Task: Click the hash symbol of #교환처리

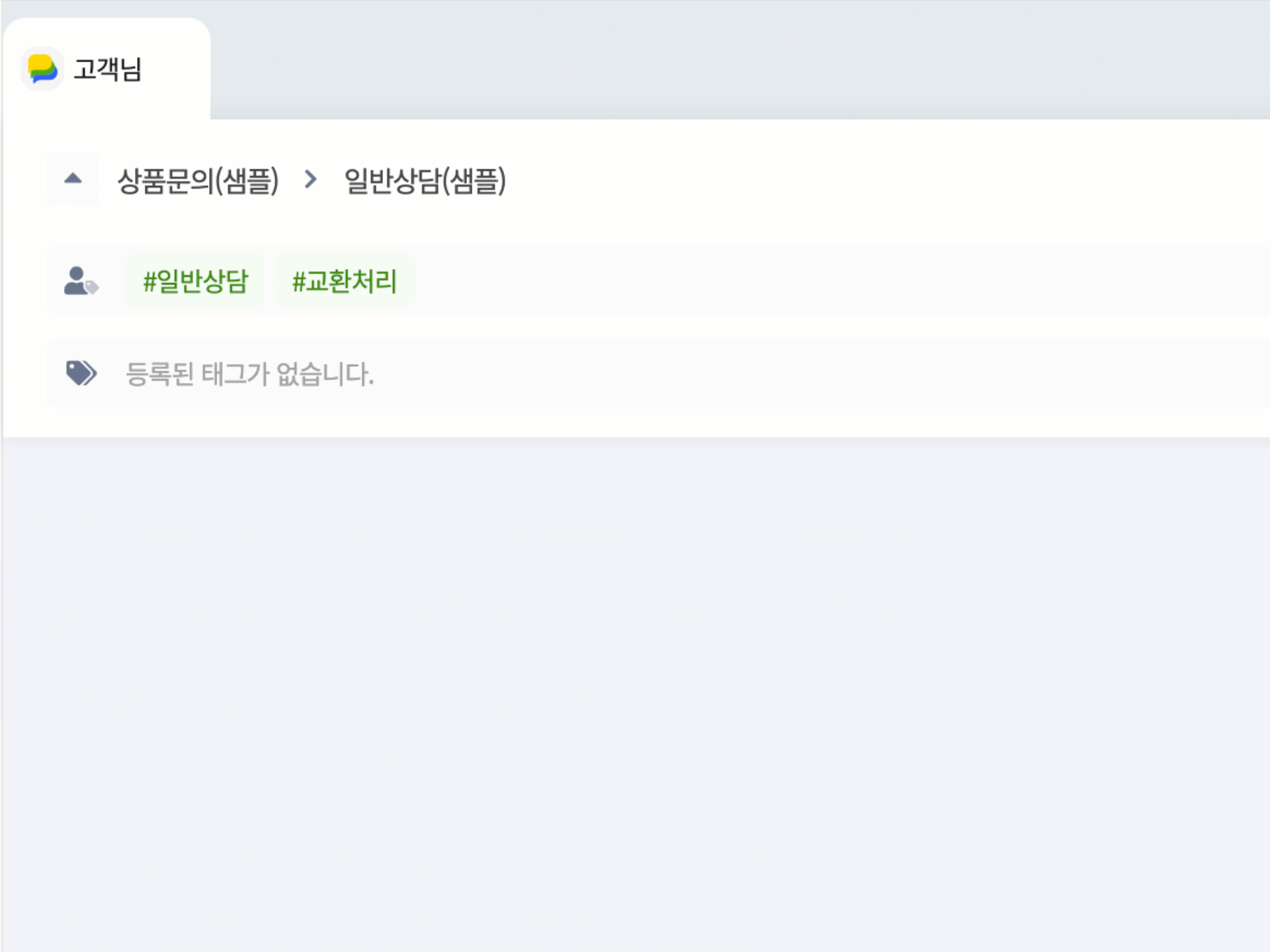Action: pos(298,282)
